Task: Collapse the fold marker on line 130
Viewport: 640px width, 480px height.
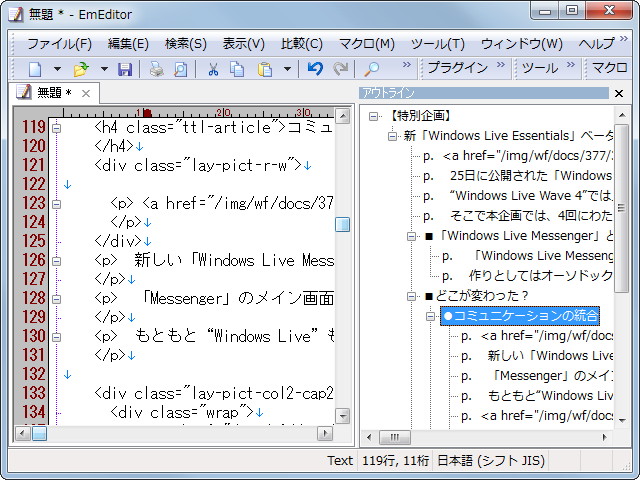Action: [57, 337]
